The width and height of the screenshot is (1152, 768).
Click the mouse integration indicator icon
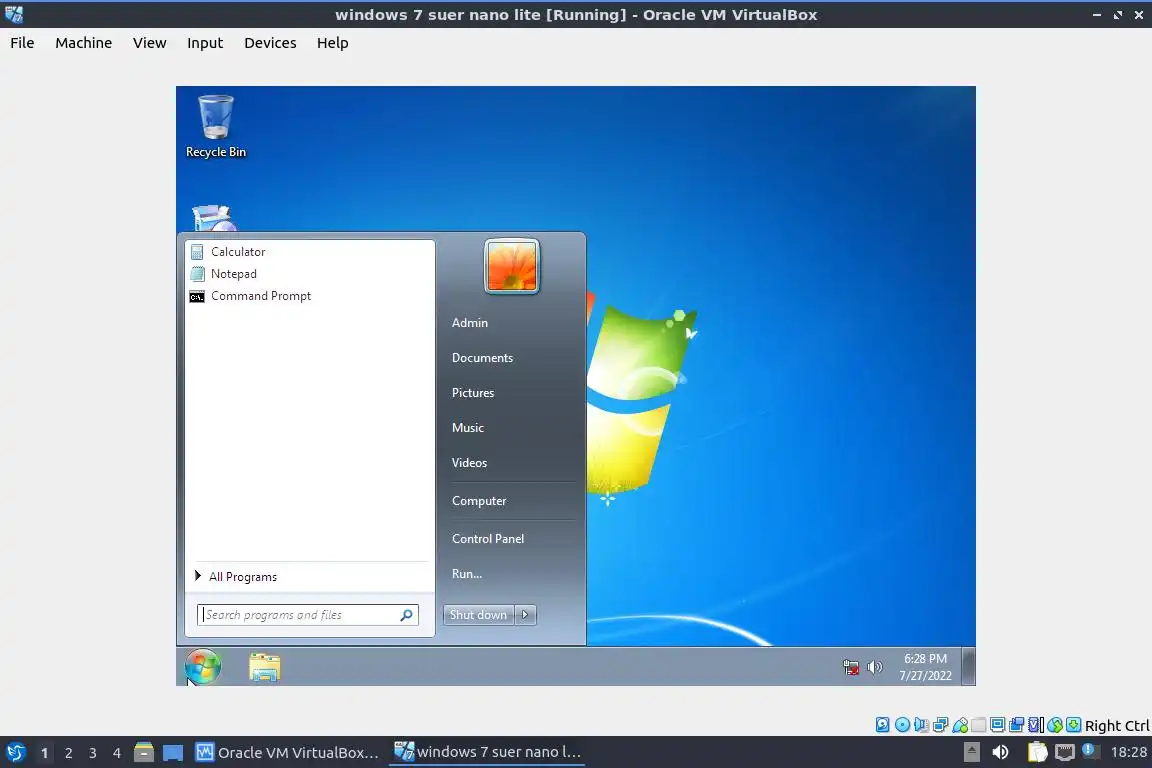[1055, 725]
